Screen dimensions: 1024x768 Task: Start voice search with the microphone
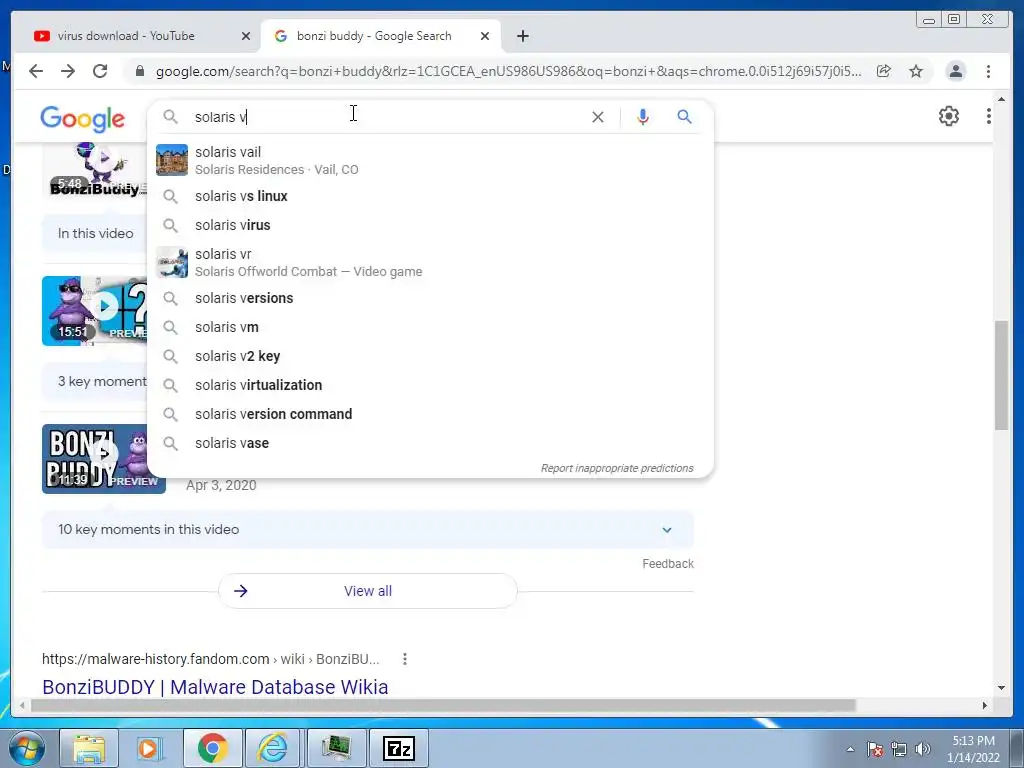(x=643, y=117)
